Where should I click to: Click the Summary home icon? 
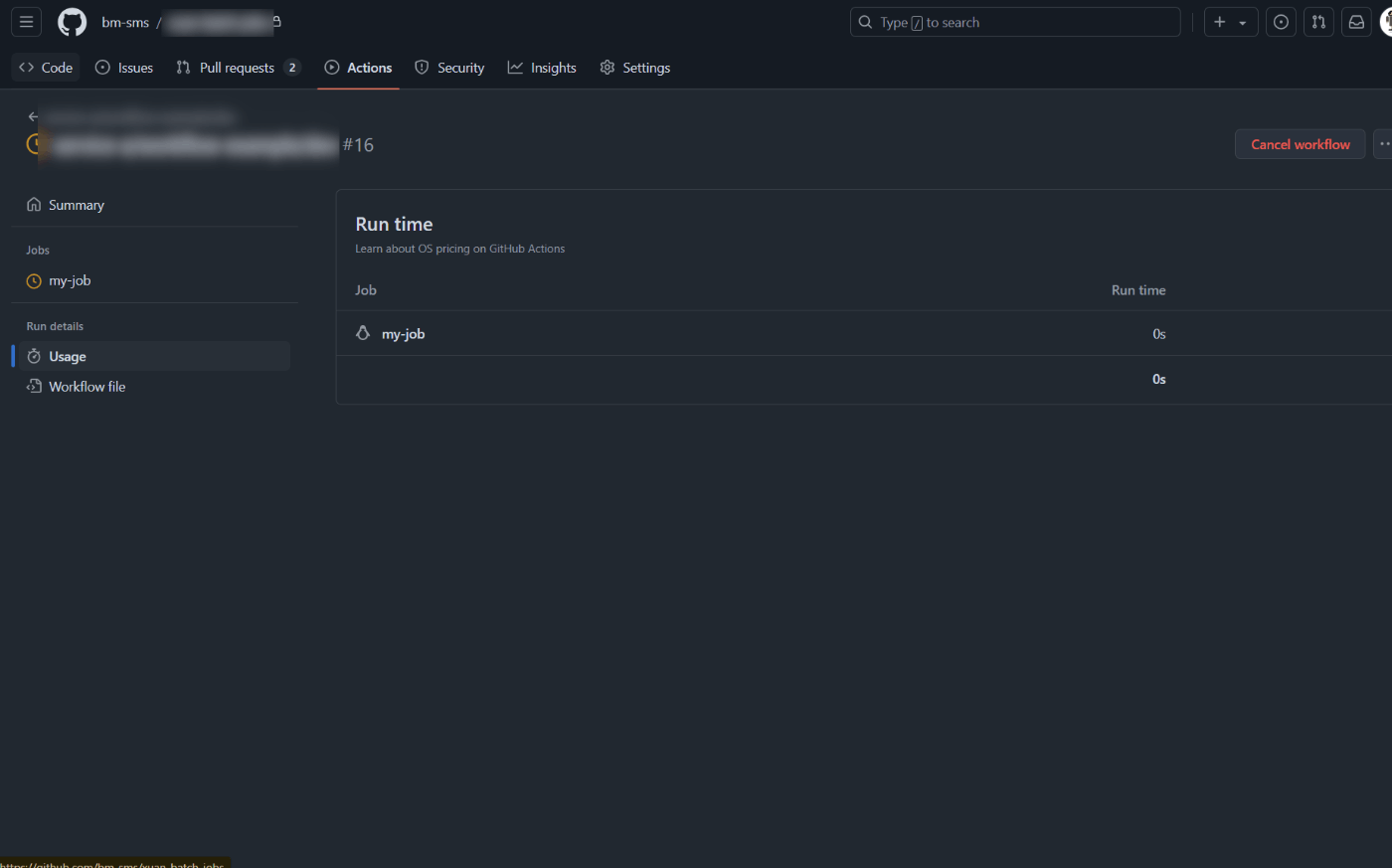[34, 205]
